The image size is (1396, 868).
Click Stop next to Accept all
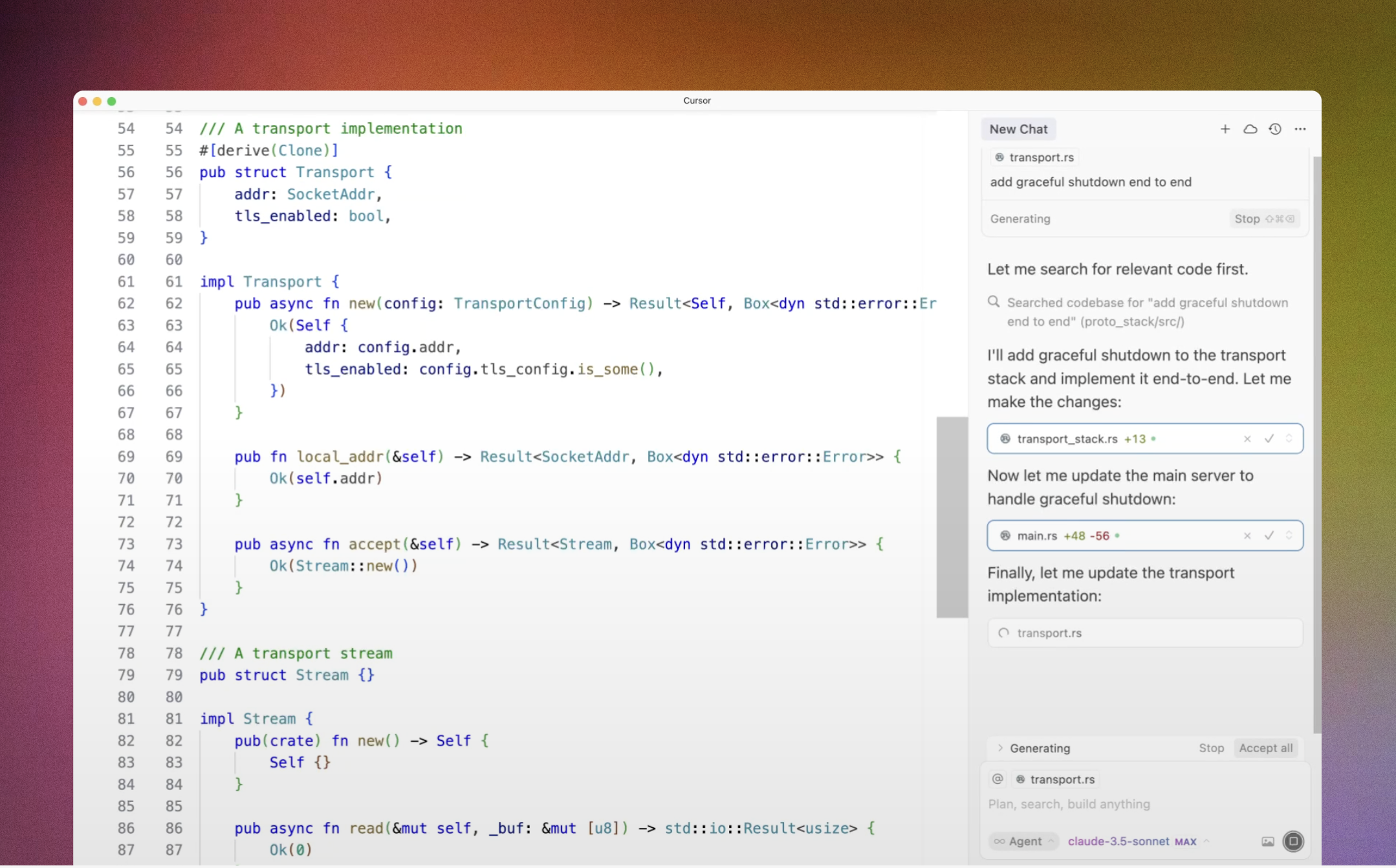[1211, 748]
